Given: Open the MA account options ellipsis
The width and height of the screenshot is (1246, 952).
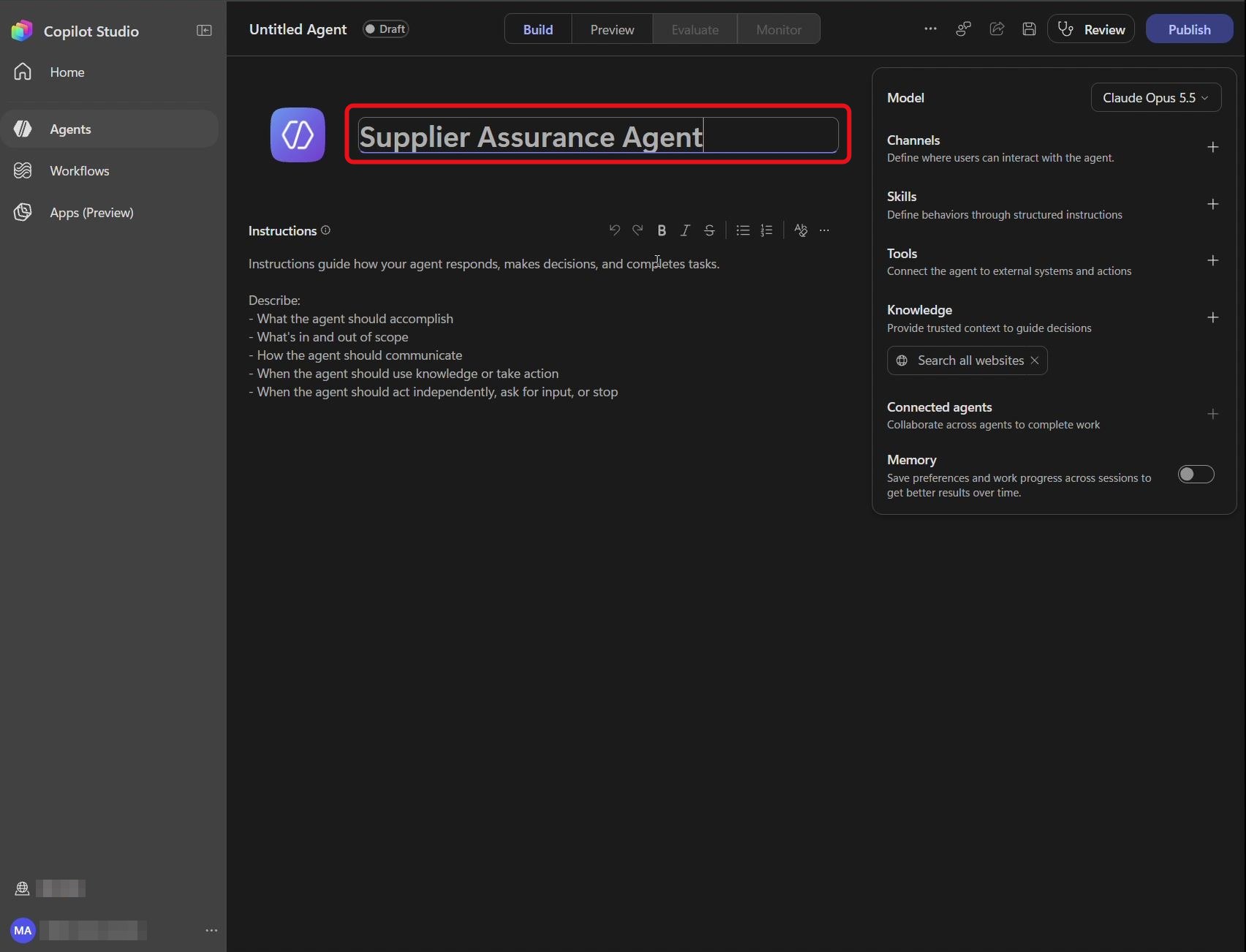Looking at the screenshot, I should pyautogui.click(x=211, y=930).
